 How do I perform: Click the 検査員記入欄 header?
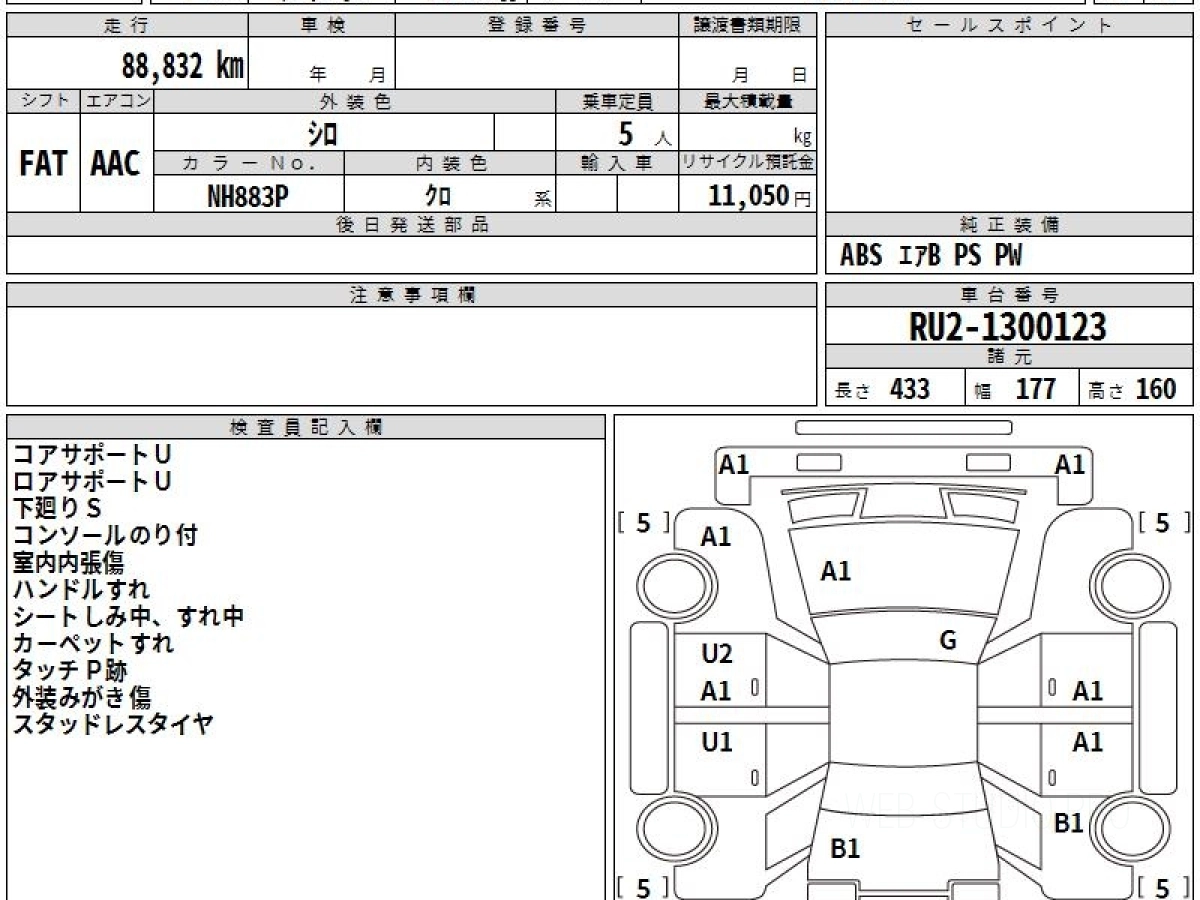point(306,427)
